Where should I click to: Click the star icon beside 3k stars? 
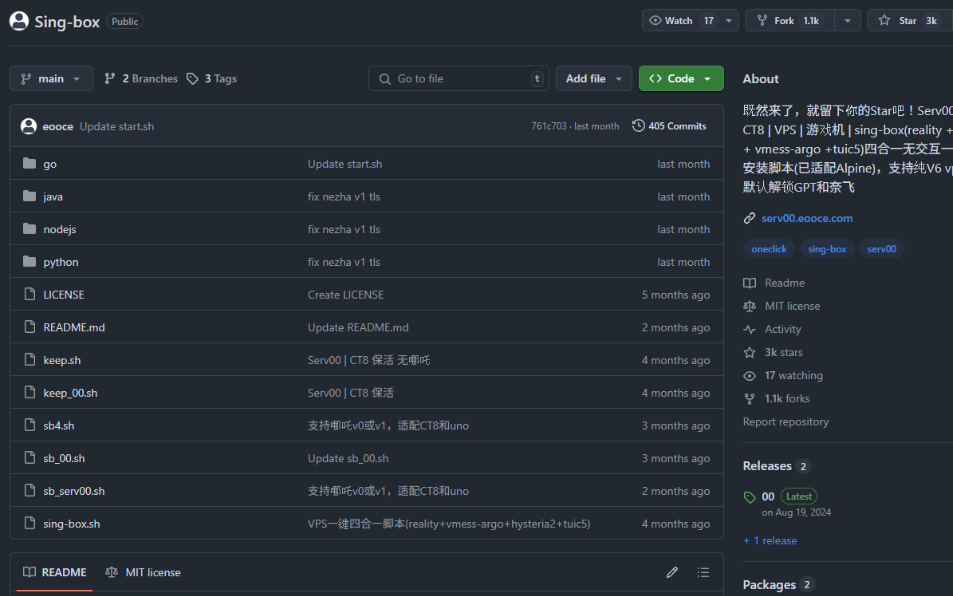[749, 352]
